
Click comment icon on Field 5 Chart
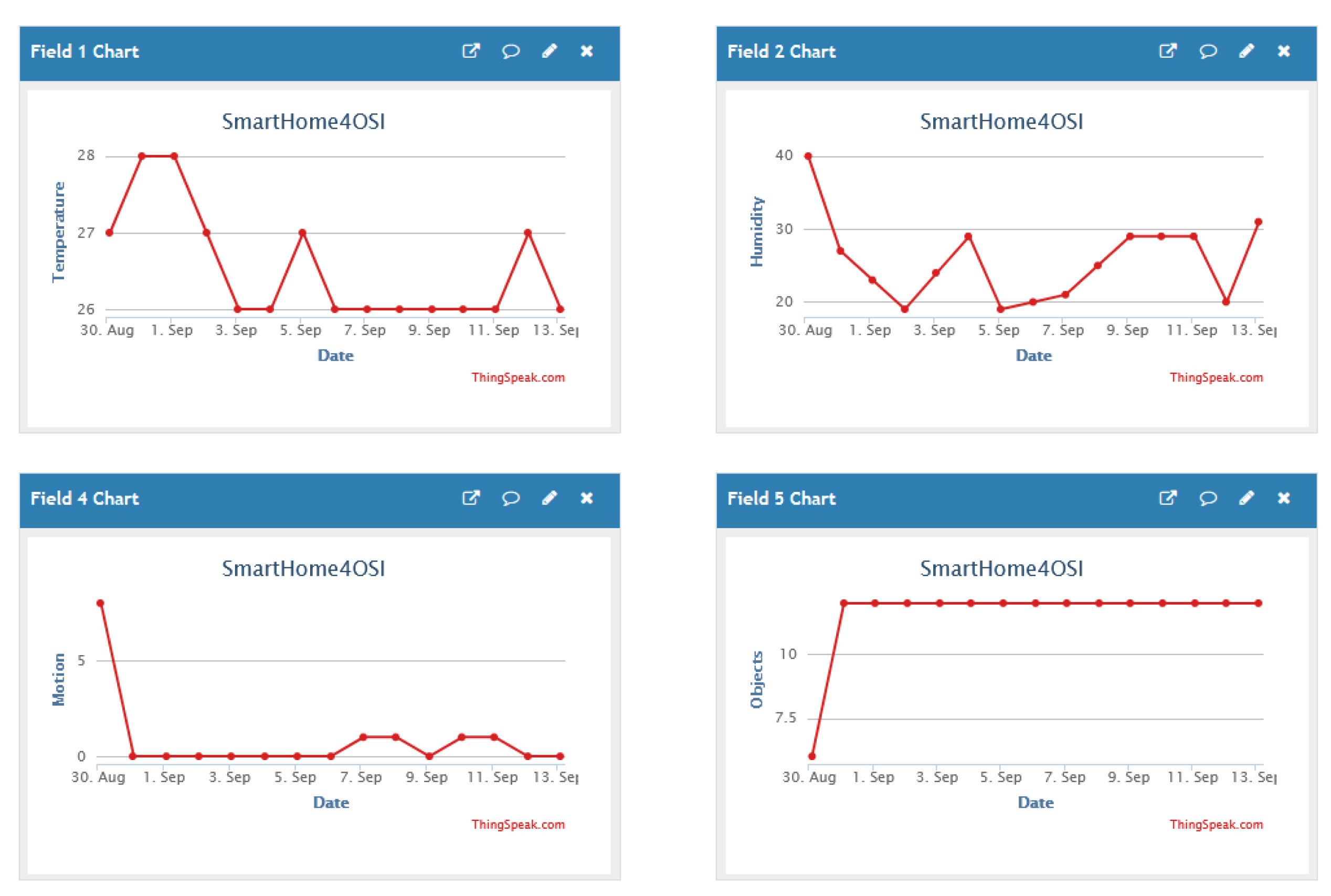[1207, 498]
